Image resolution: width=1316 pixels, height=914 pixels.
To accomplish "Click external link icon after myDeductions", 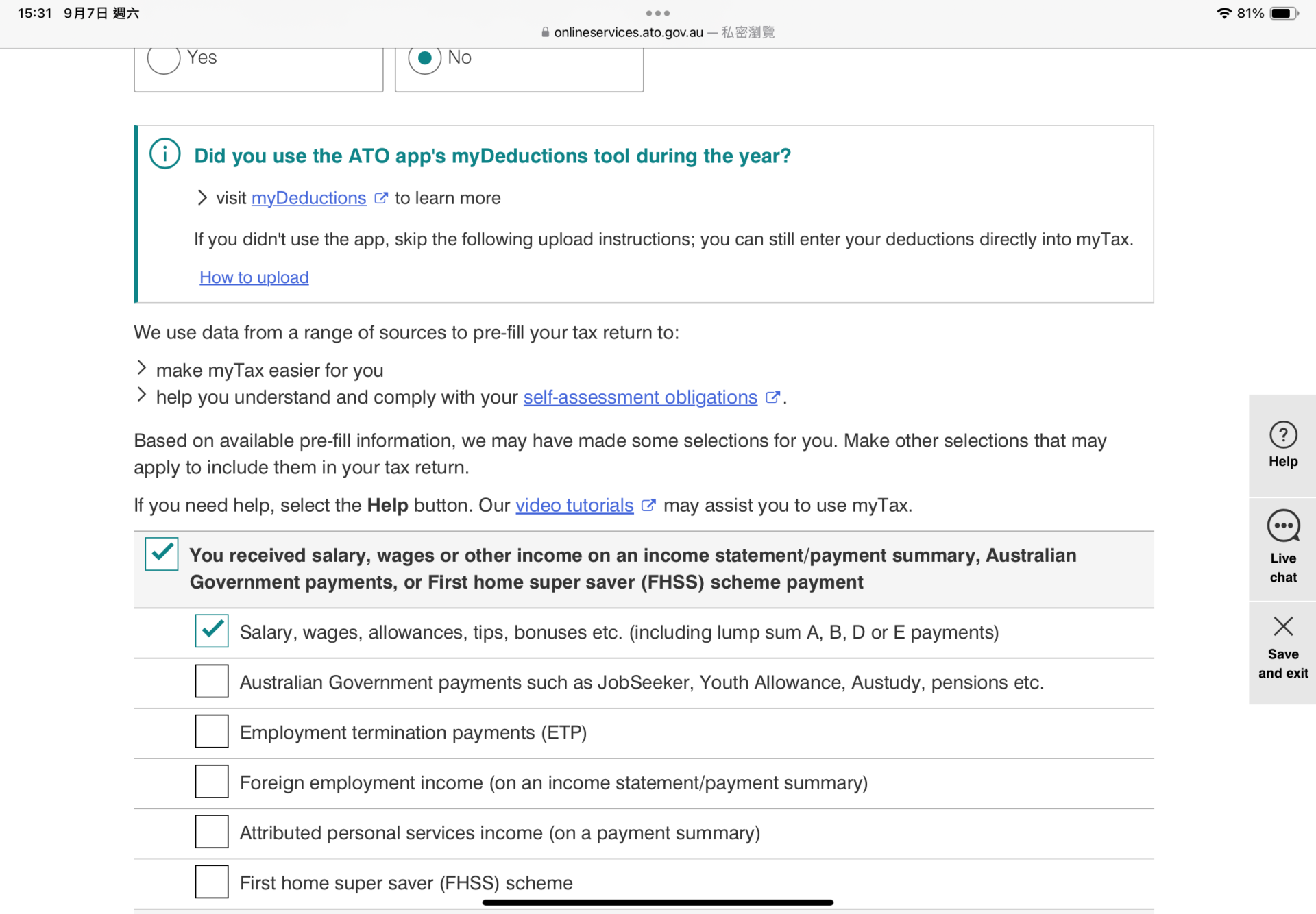I will [x=381, y=198].
